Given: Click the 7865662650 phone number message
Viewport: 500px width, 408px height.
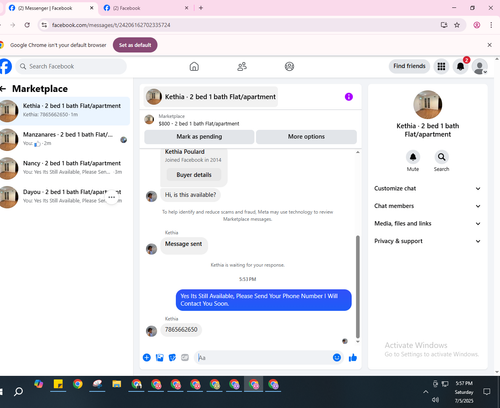Looking at the screenshot, I should [x=181, y=330].
